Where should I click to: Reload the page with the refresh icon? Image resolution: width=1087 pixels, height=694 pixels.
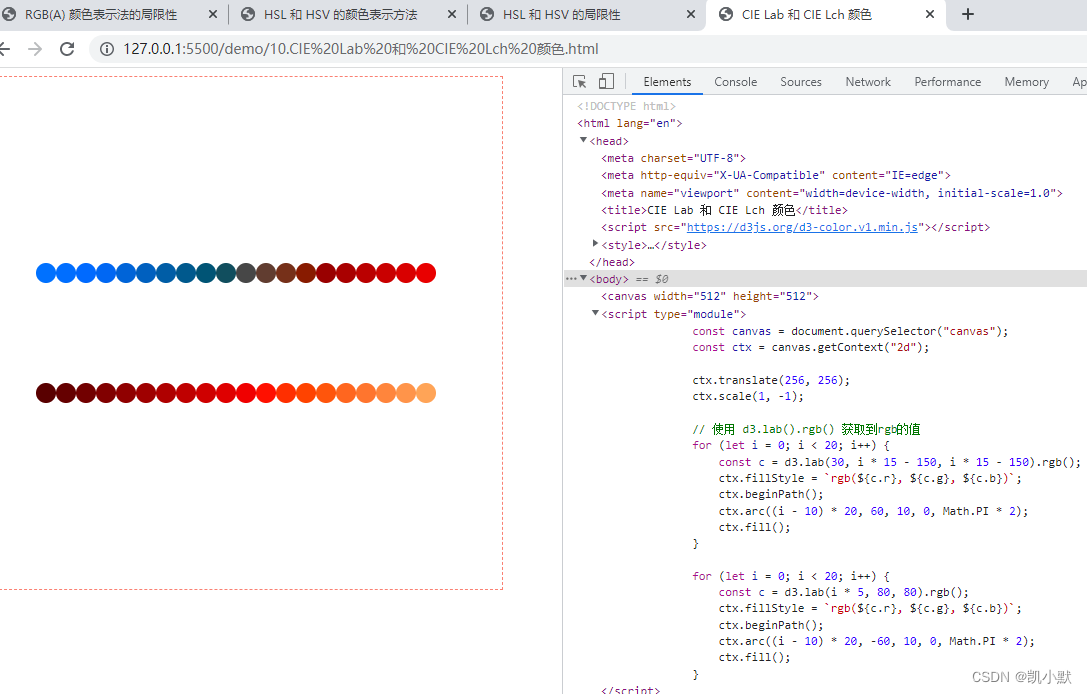pos(67,49)
